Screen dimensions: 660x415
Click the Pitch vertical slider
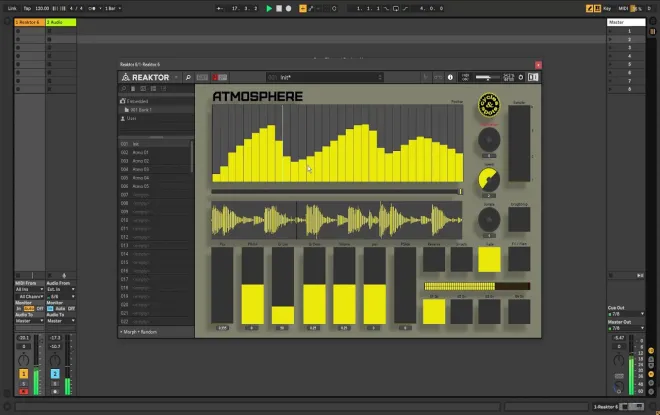coord(253,285)
